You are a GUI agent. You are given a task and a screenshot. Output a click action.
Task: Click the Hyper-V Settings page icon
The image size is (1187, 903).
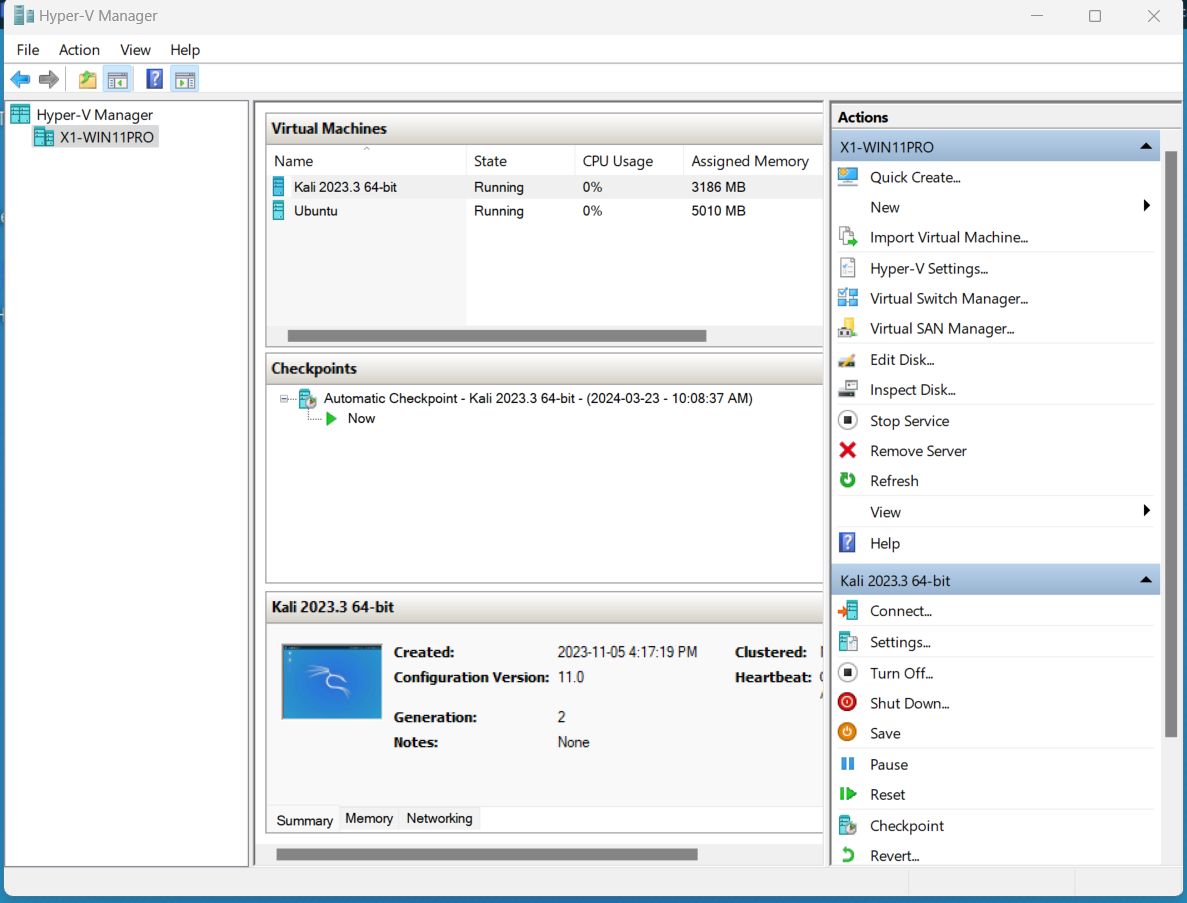848,268
